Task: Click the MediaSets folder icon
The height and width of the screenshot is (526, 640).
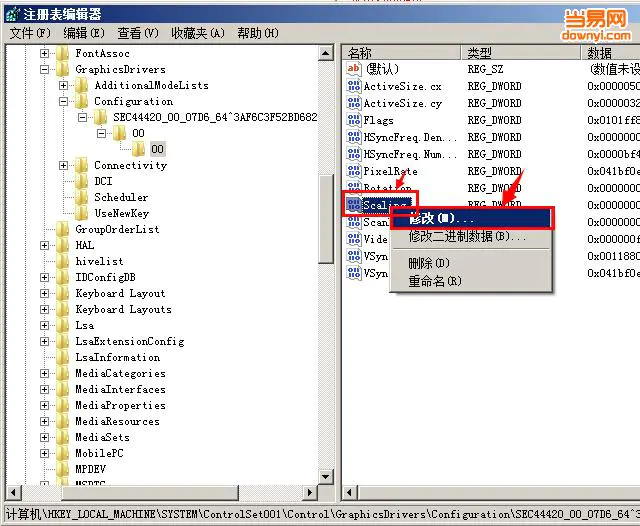Action: click(63, 437)
